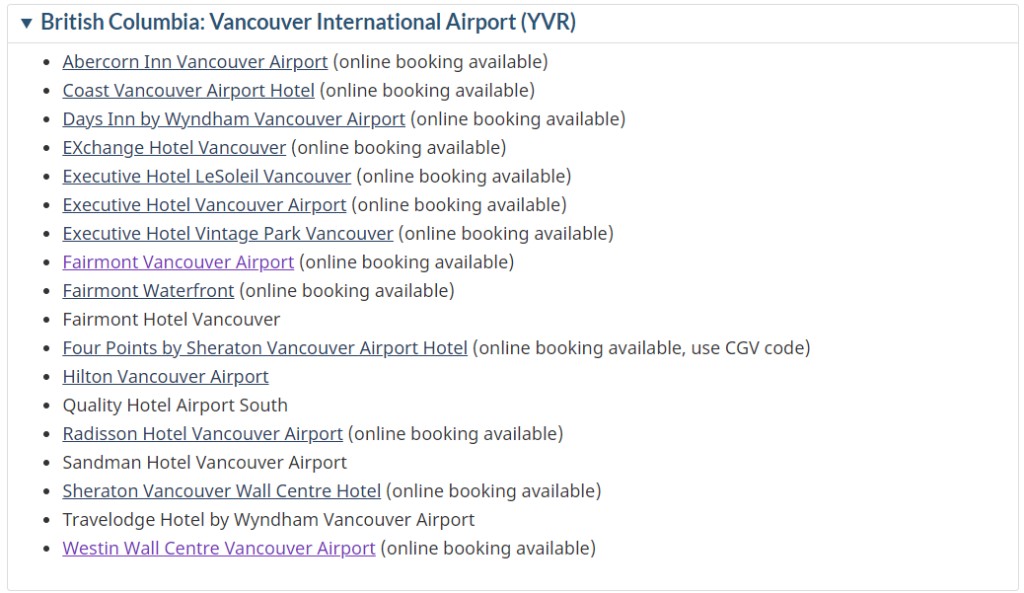Click the Fairmont Vancouver Airport link
Screen dimensions: 1024x593
pyautogui.click(x=178, y=262)
